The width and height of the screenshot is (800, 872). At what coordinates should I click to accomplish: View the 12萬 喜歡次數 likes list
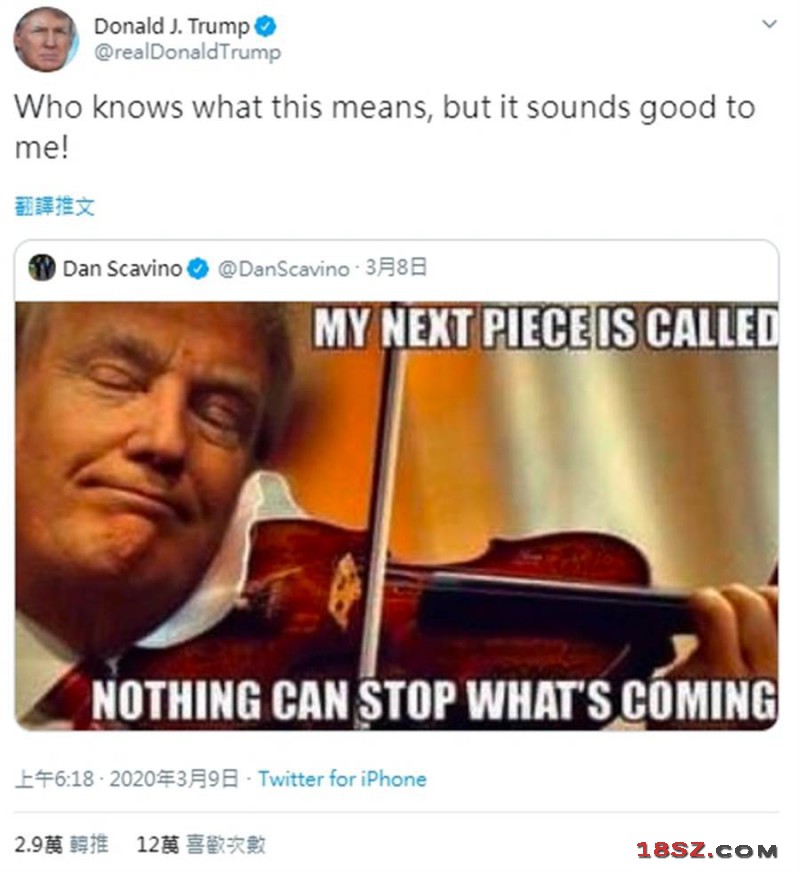tap(201, 845)
